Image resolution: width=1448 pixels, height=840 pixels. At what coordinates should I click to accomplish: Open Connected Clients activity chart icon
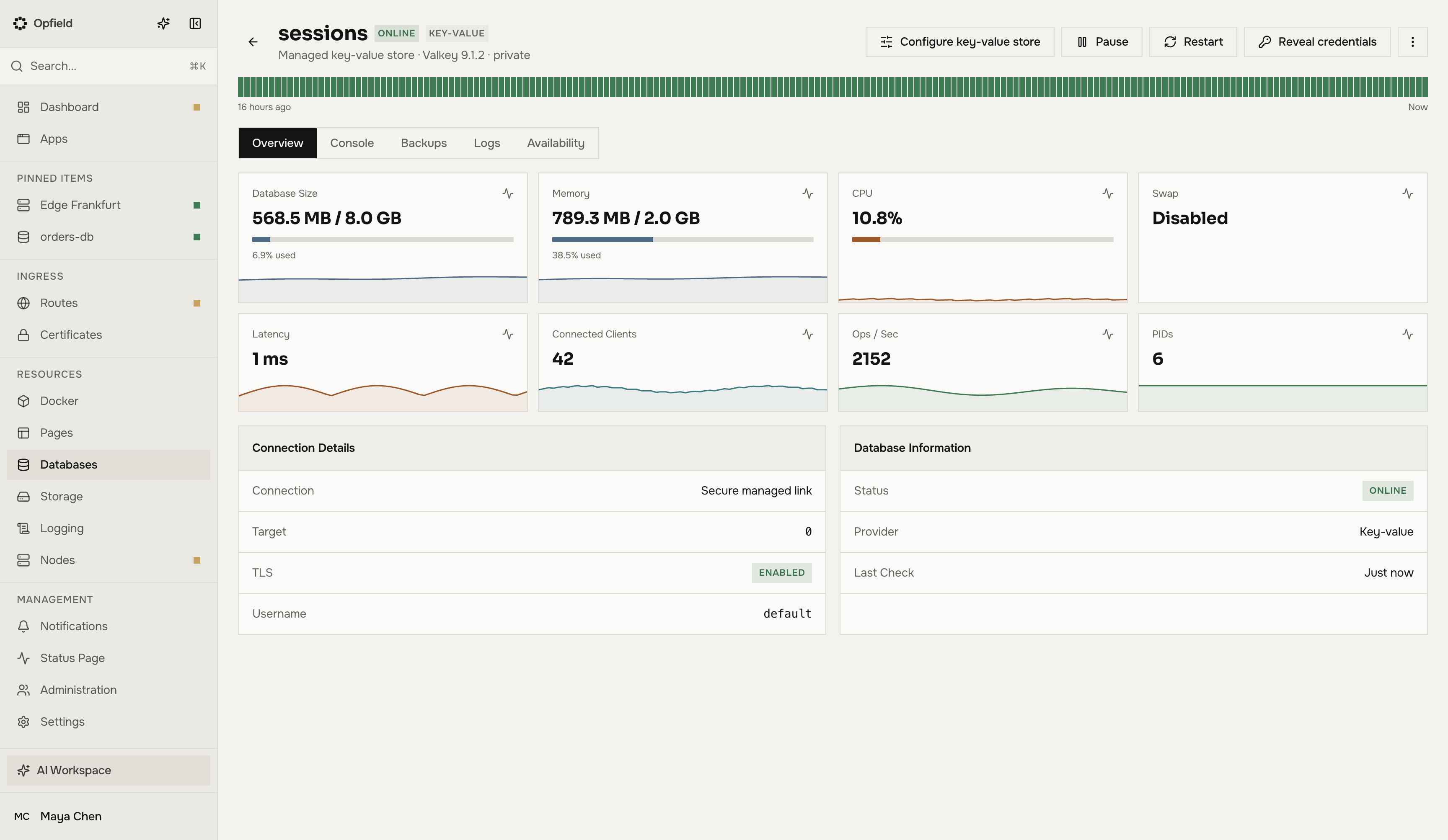[807, 334]
